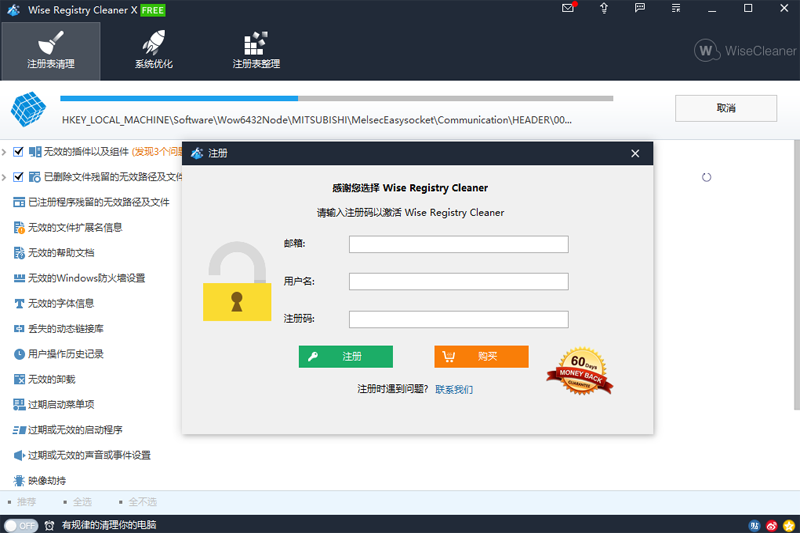The height and width of the screenshot is (533, 800).
Task: Click the scan progress bar
Action: point(336,98)
